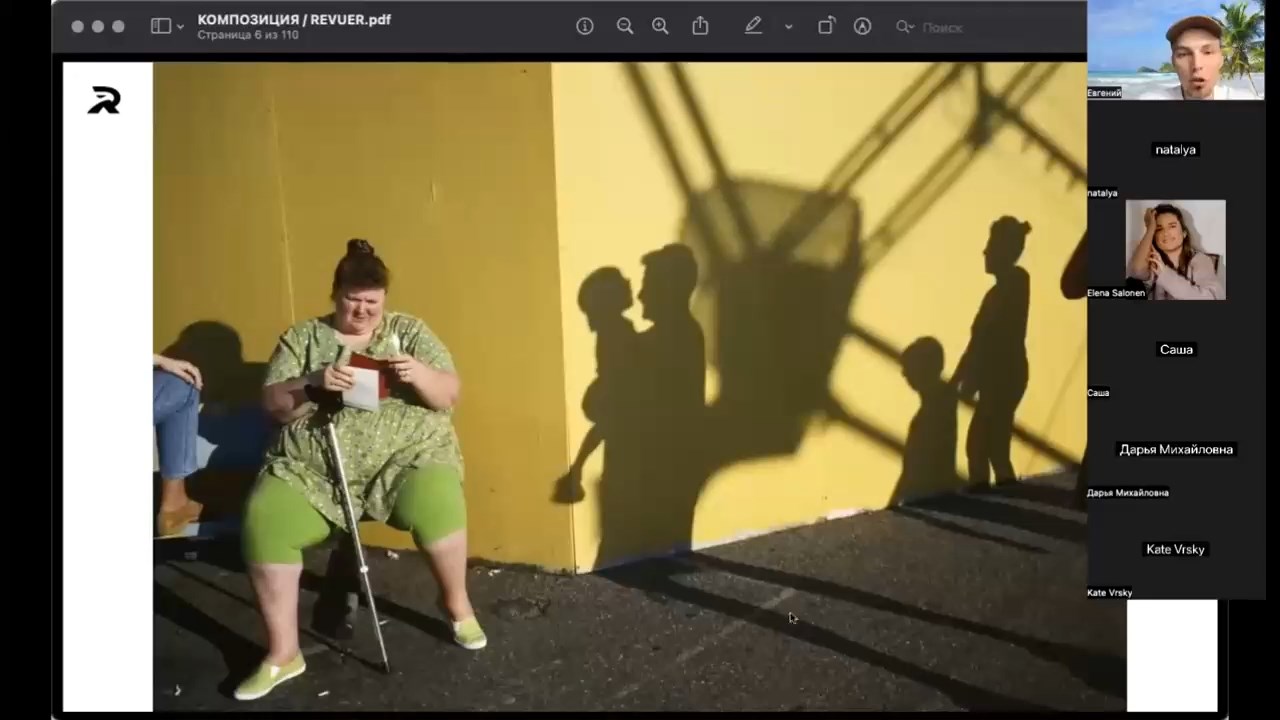Image resolution: width=1280 pixels, height=720 pixels.
Task: Zoom in with the plus magnifier
Action: click(x=660, y=27)
